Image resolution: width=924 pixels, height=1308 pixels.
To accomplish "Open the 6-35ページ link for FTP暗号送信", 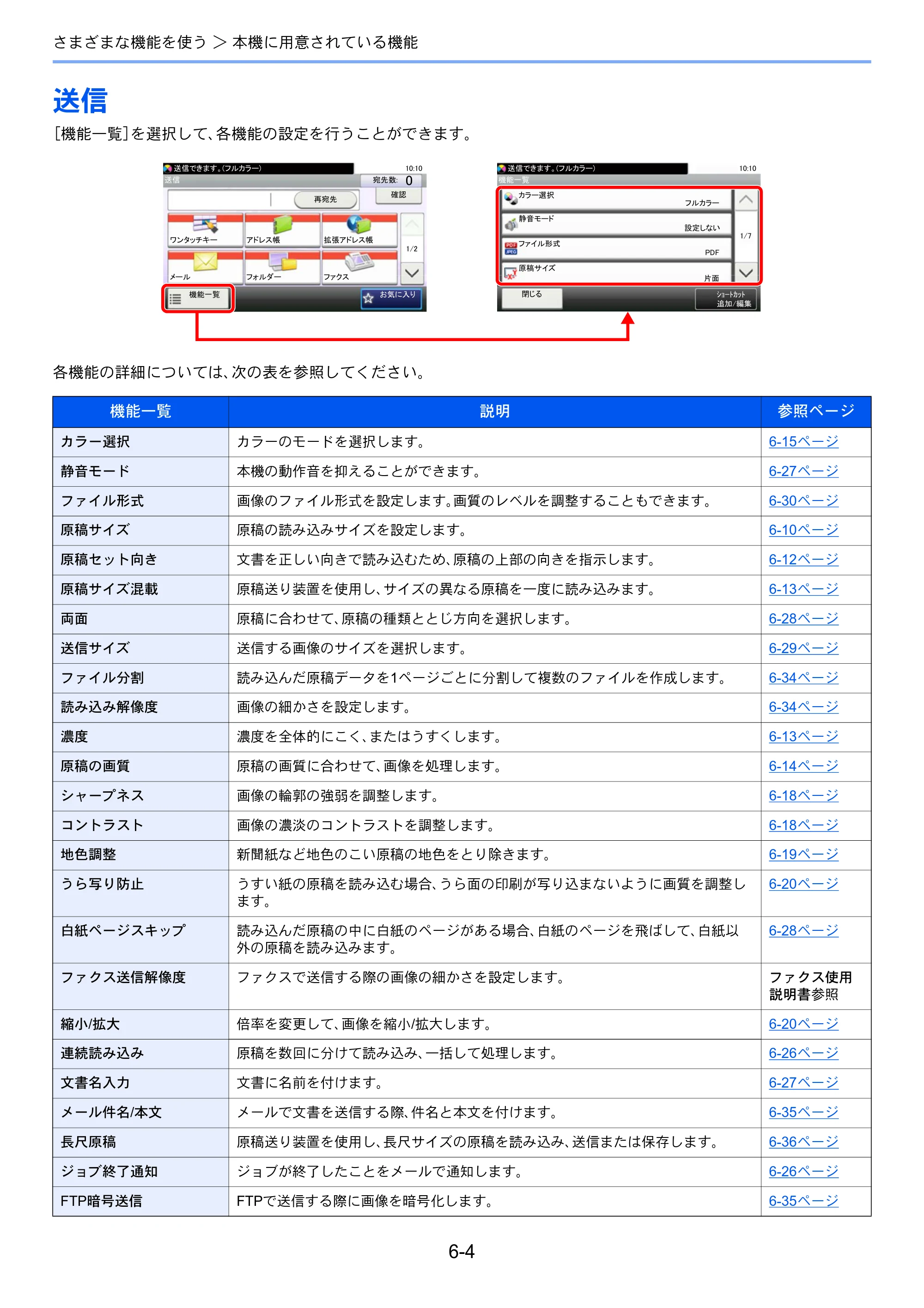I will pyautogui.click(x=803, y=1202).
